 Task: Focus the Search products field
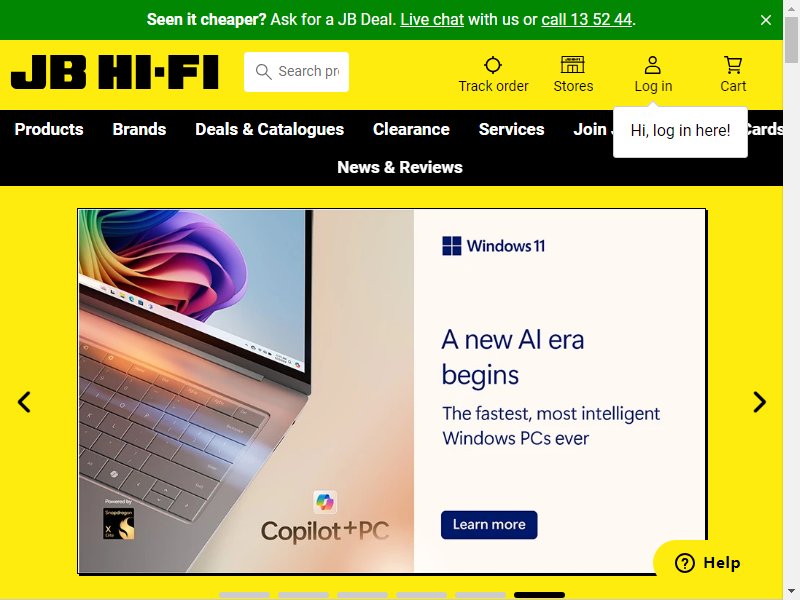pos(296,72)
